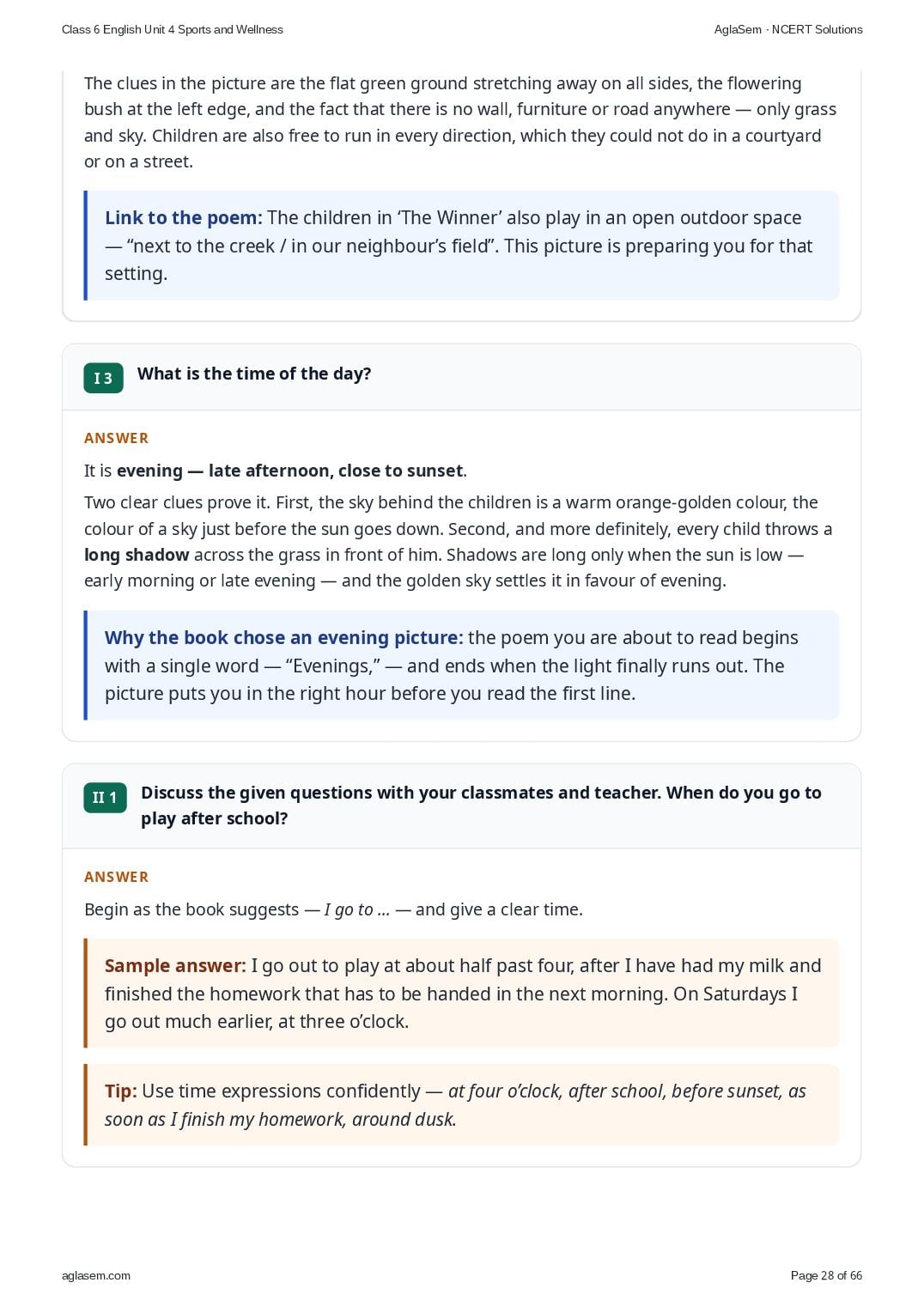The width and height of the screenshot is (924, 1307).
Task: Click the italic 'at four o'clock, after school' examples
Action: (x=557, y=1091)
